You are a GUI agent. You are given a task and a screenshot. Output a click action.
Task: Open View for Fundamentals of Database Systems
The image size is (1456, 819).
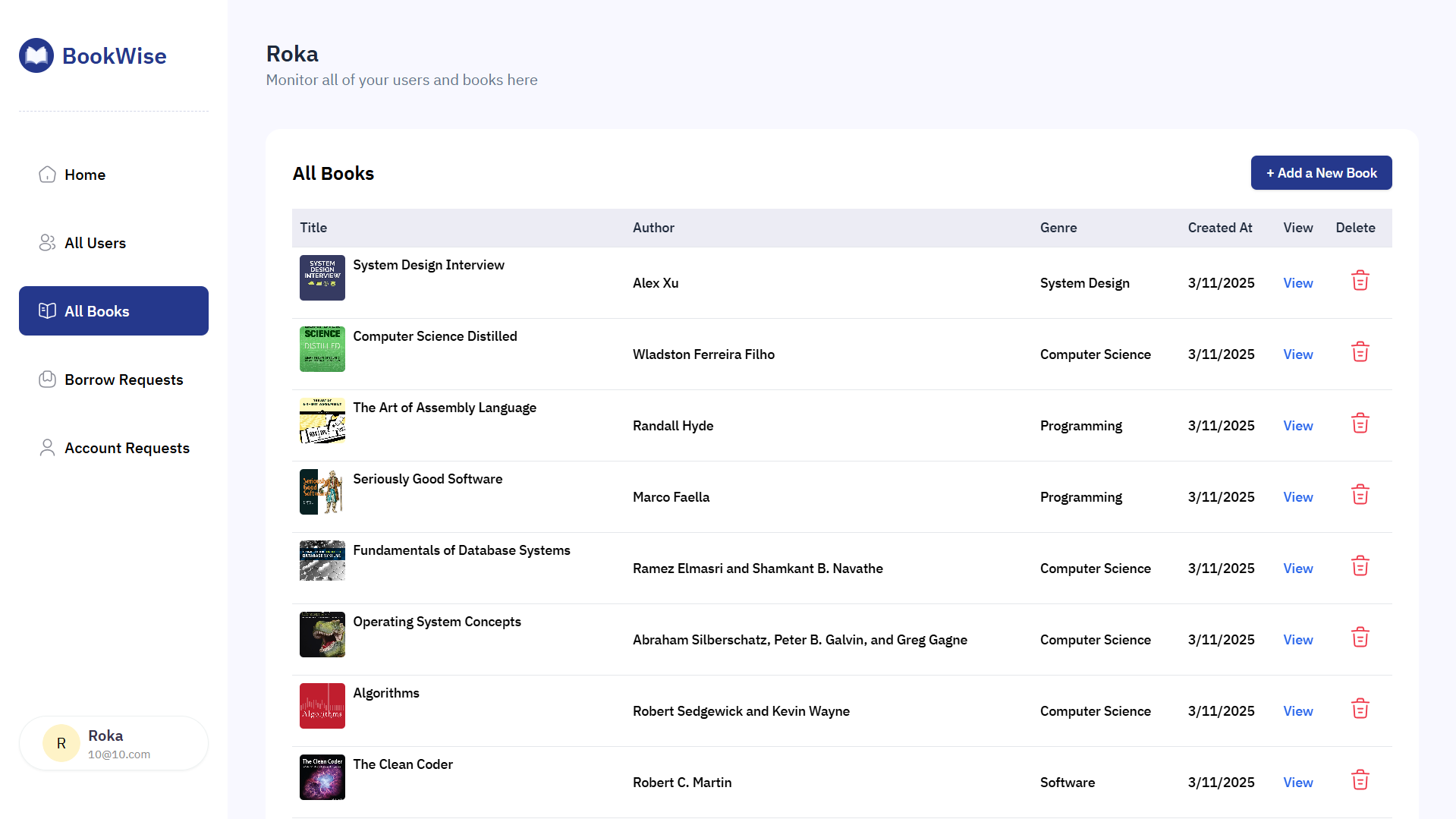coord(1297,568)
